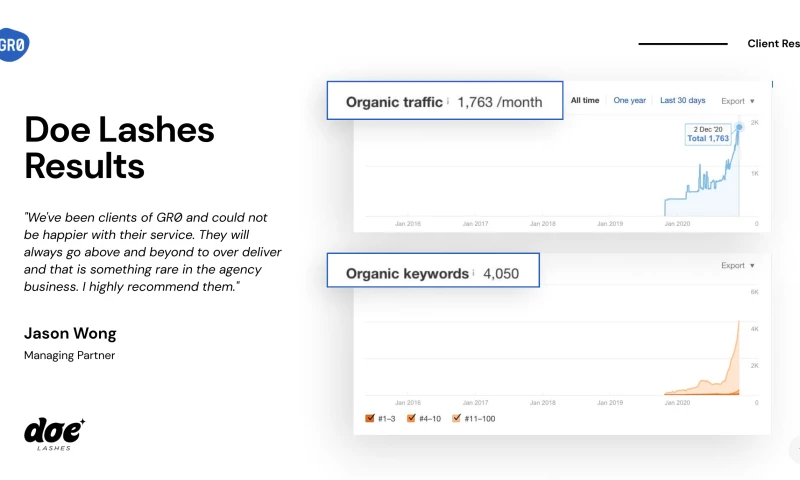Image resolution: width=800 pixels, height=480 pixels.
Task: Click the round button at bottom-right edge
Action: tap(796, 449)
